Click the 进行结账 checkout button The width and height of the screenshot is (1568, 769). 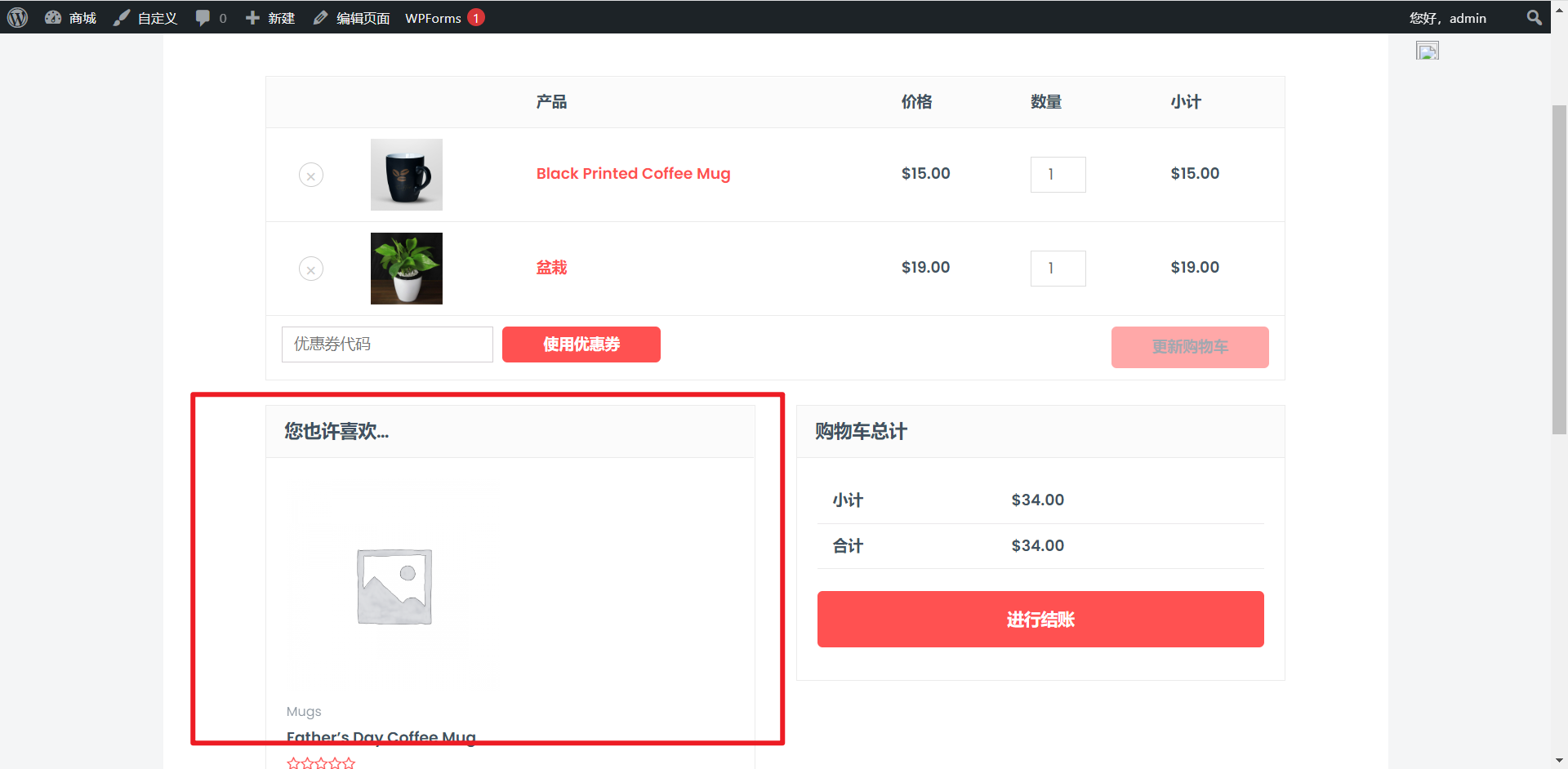tap(1040, 620)
